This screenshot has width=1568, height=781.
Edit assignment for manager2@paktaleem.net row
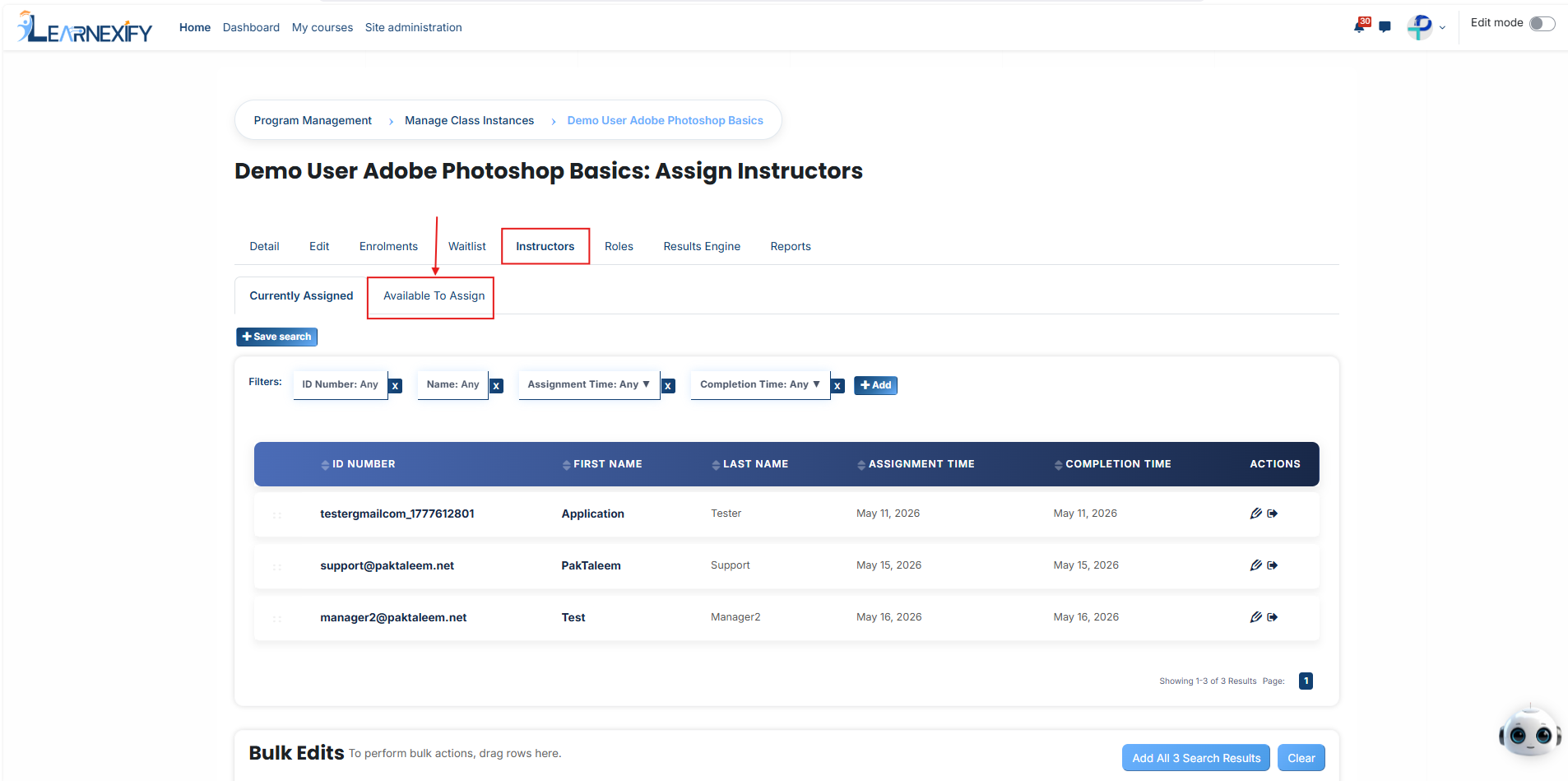coord(1255,617)
